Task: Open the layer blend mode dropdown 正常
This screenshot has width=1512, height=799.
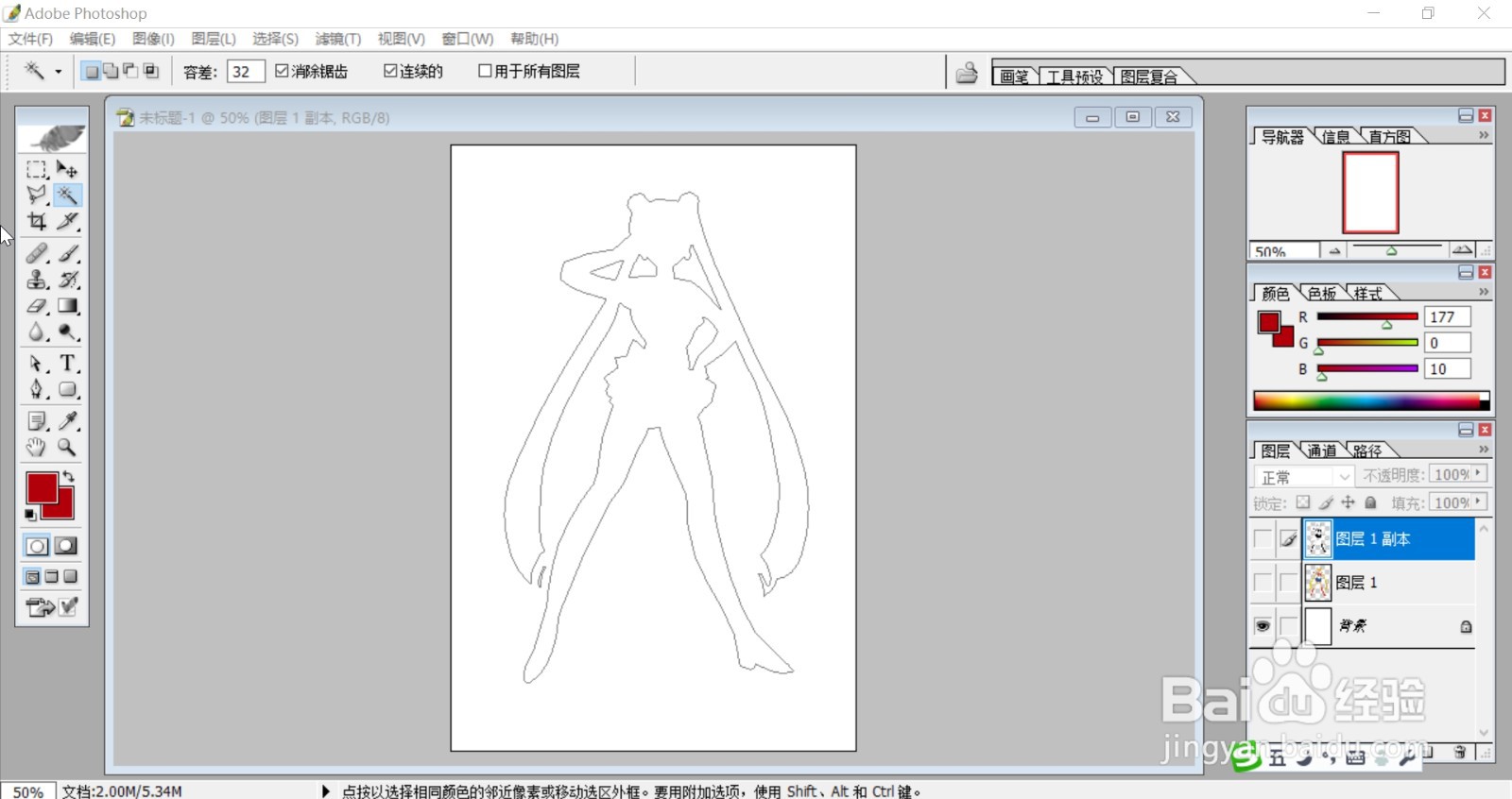Action: click(1303, 477)
